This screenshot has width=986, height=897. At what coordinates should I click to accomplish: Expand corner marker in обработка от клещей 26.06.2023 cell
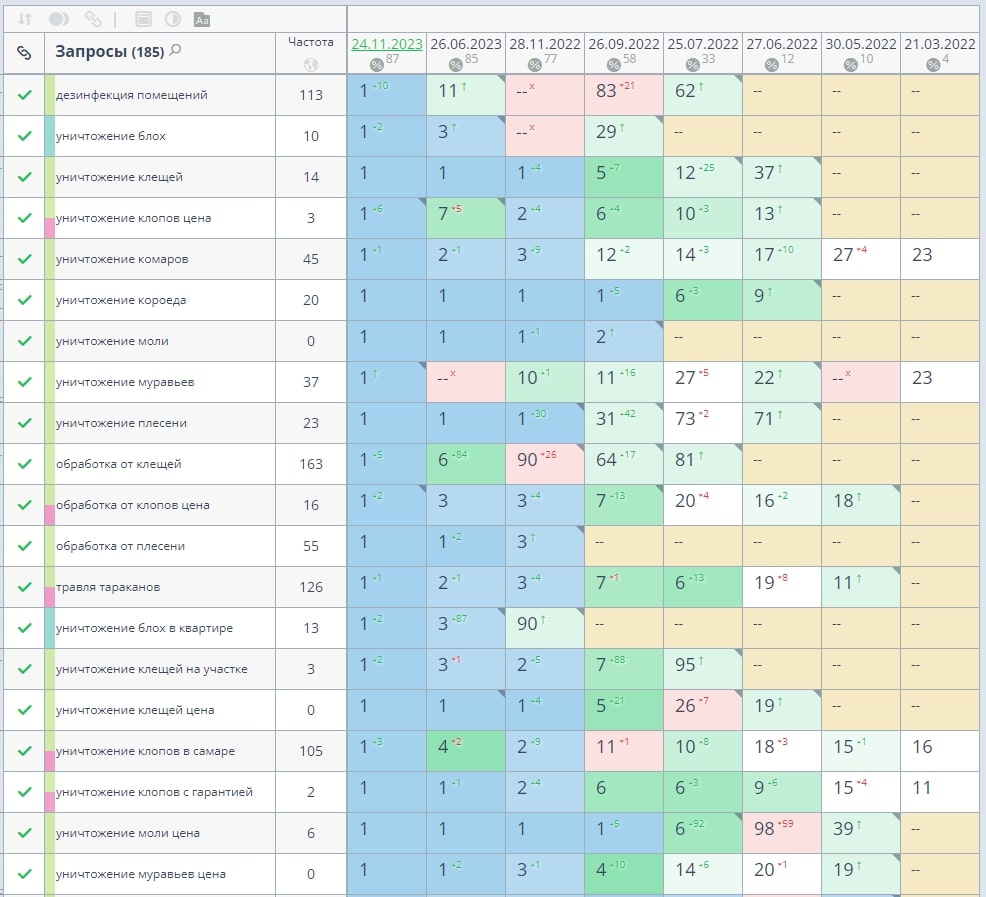tap(500, 449)
